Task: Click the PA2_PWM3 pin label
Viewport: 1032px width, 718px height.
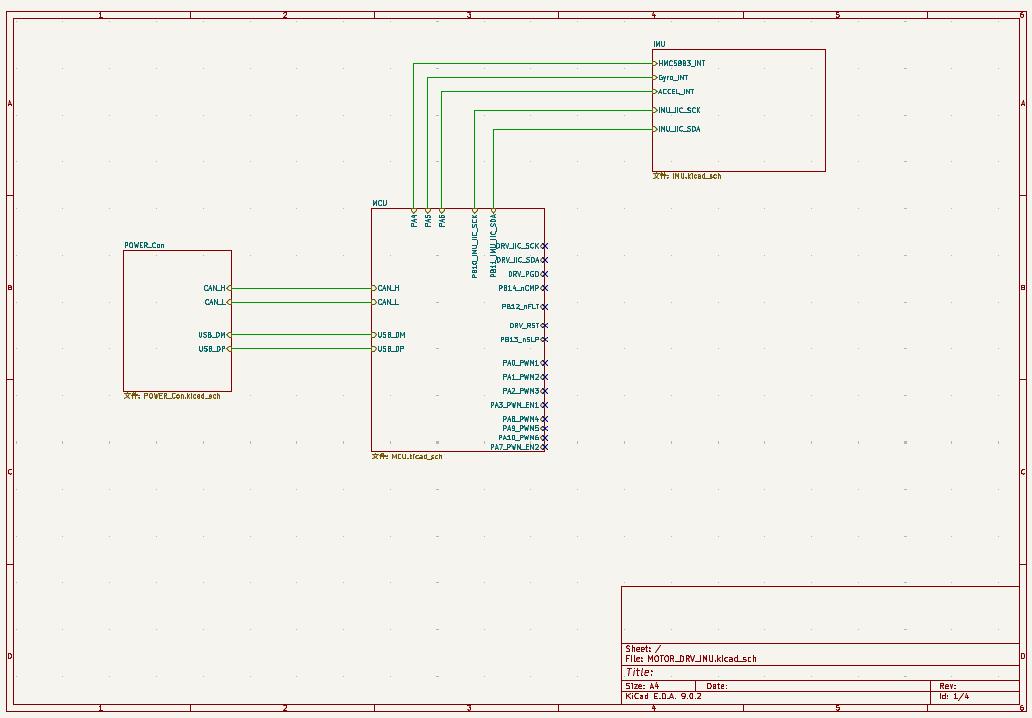Action: (x=521, y=391)
